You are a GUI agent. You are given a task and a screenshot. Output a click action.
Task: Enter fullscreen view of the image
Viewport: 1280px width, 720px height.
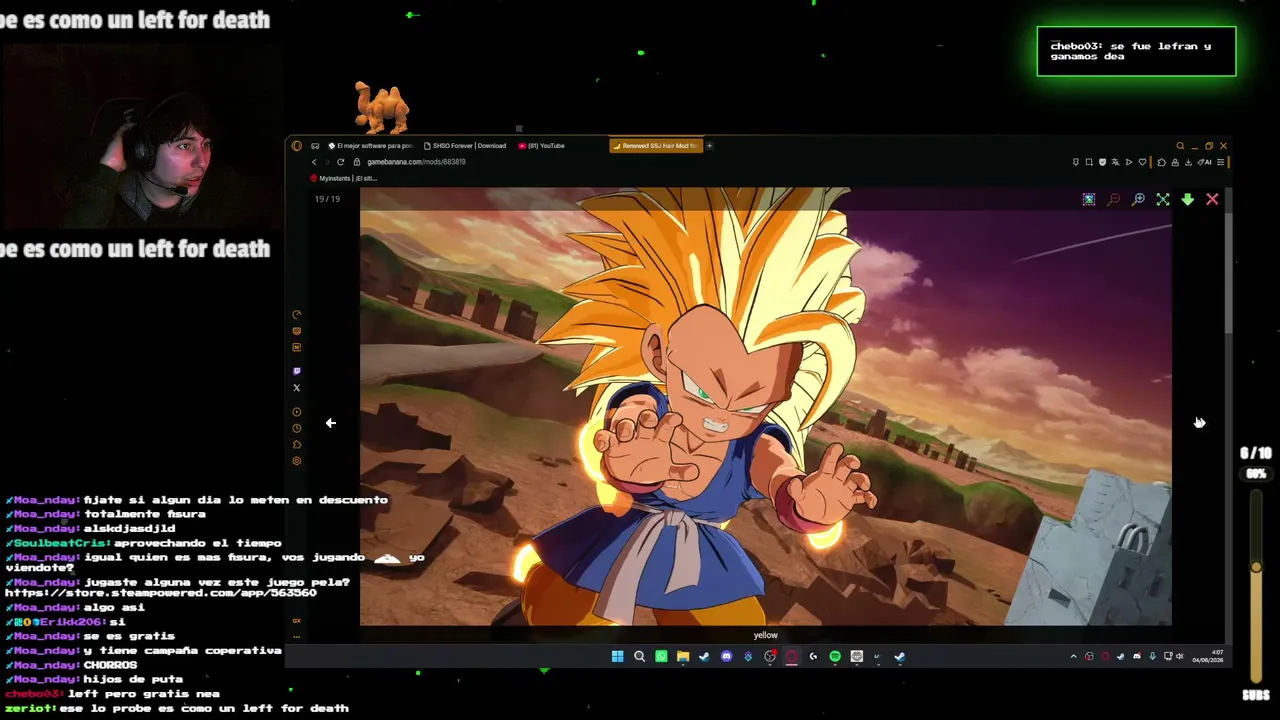1163,200
